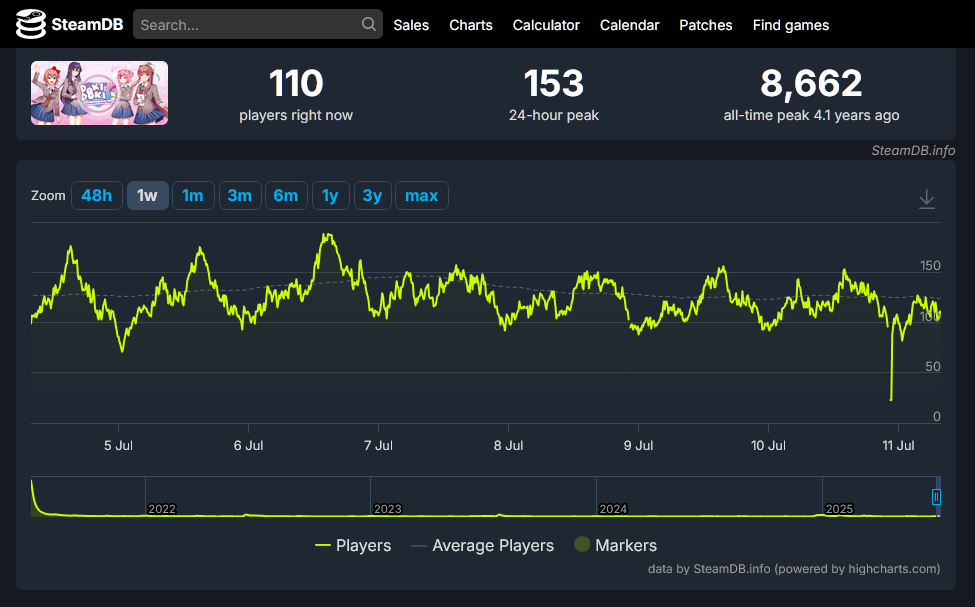The width and height of the screenshot is (975, 607).
Task: Click the 9 Jul axis label
Action: (x=638, y=445)
